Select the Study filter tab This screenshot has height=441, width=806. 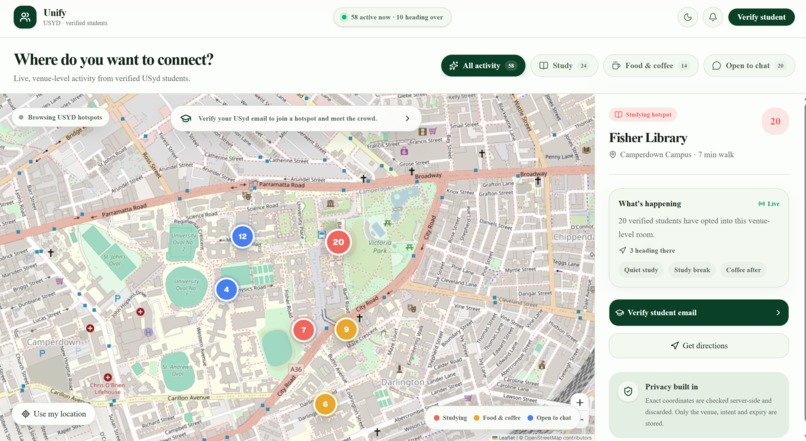tap(564, 65)
